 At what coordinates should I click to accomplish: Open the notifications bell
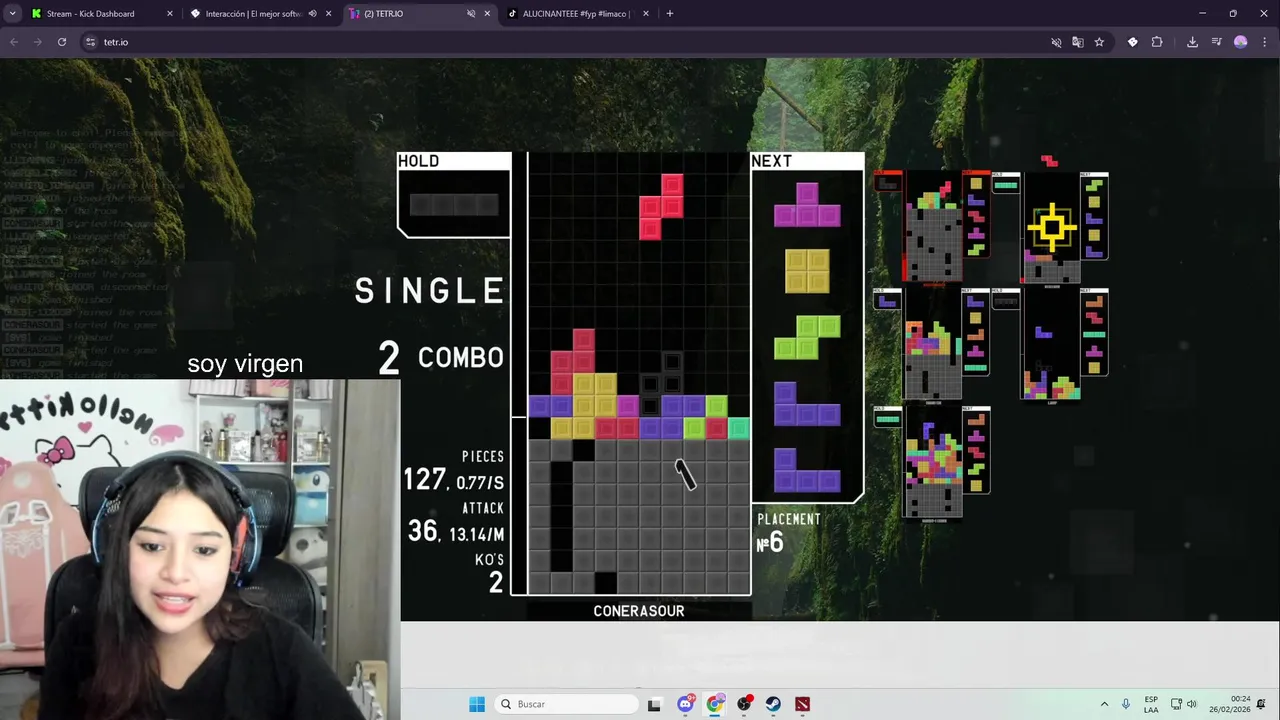tap(1262, 704)
